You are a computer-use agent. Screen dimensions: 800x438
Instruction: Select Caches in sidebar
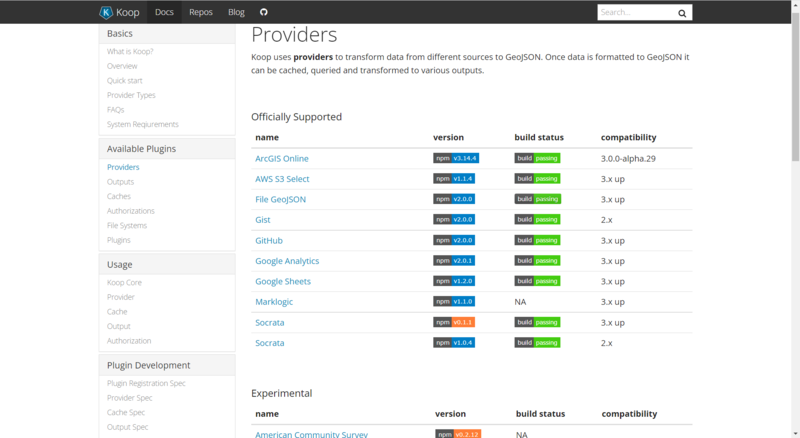point(119,196)
